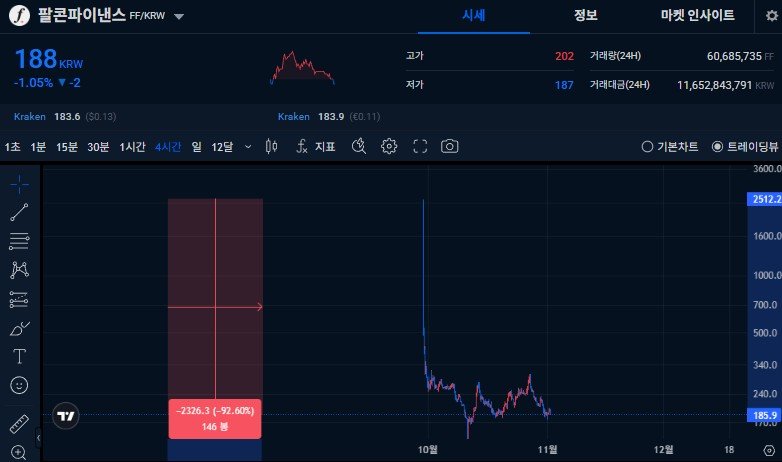Screen dimensions: 782x462
Task: Open the emoji sticker tool
Action: pyautogui.click(x=19, y=384)
